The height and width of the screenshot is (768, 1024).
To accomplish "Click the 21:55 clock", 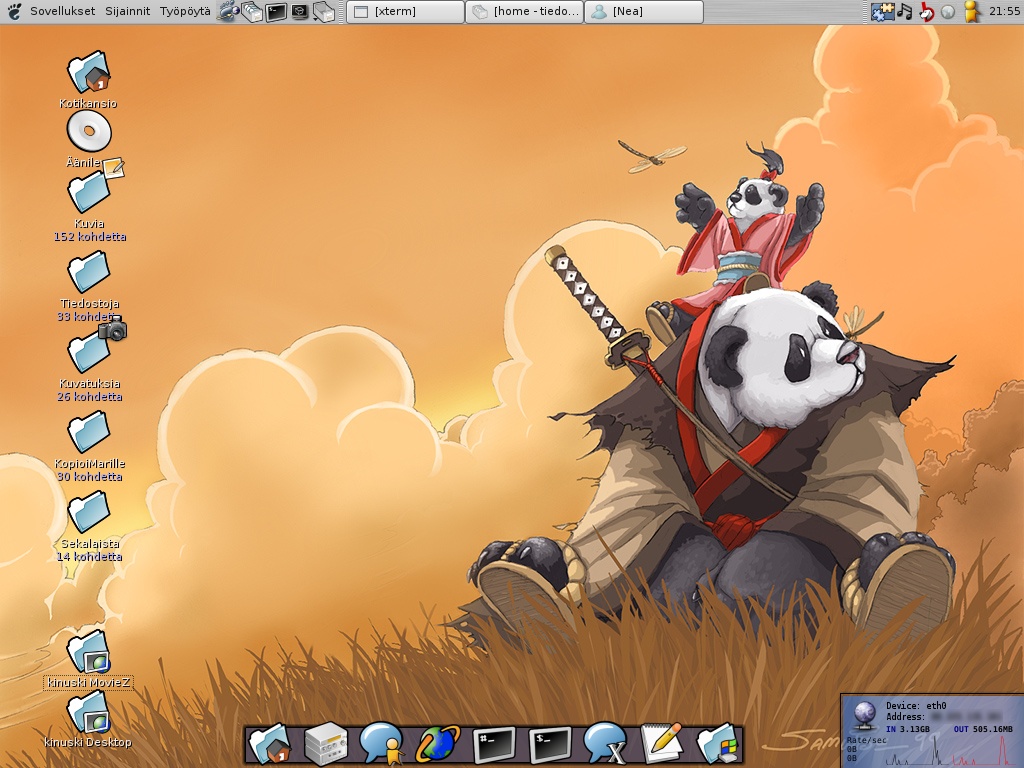I will click(x=1004, y=11).
